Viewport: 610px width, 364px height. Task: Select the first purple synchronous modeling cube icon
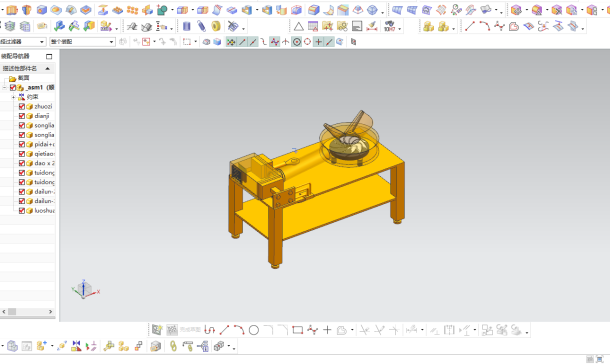coord(516,10)
